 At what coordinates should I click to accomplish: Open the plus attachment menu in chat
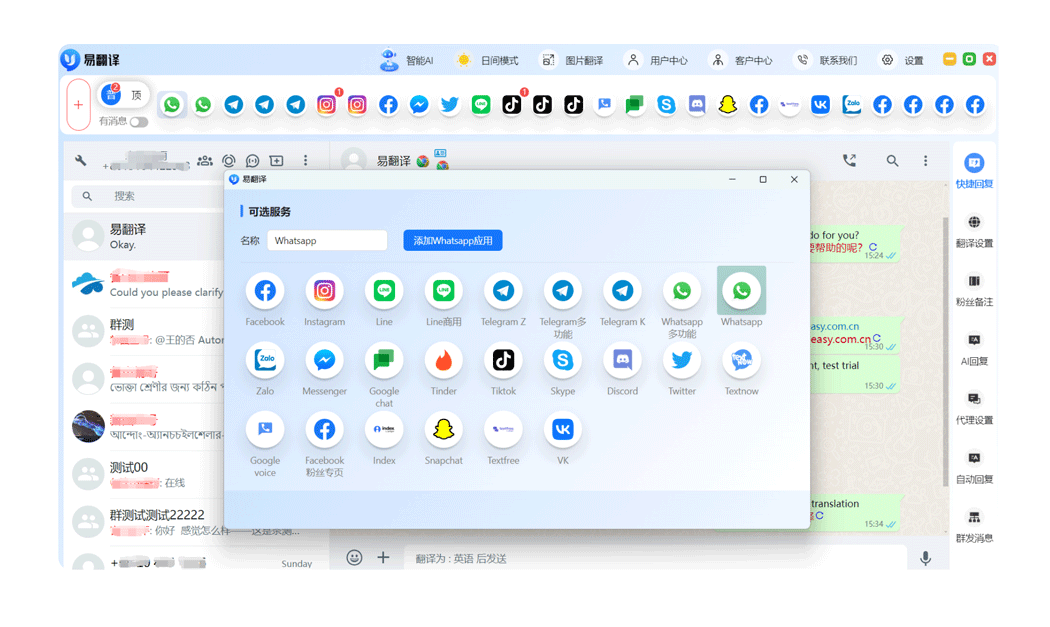[383, 558]
